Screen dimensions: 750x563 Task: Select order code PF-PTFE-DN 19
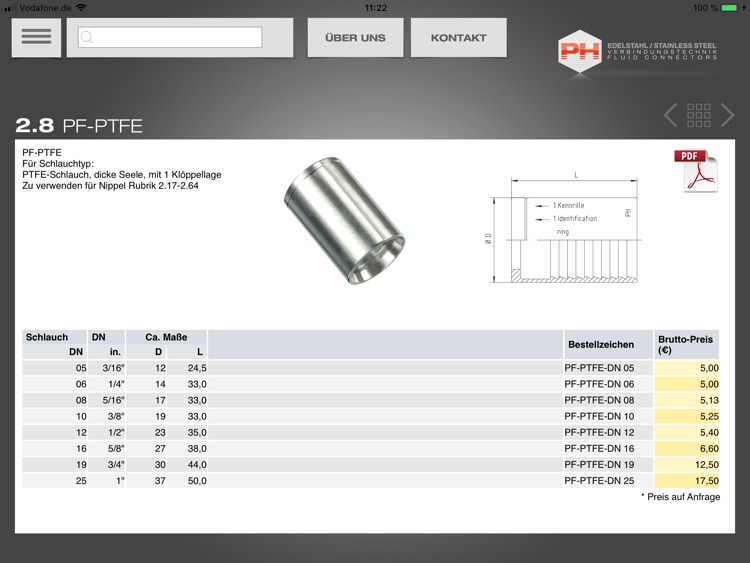pyautogui.click(x=599, y=464)
